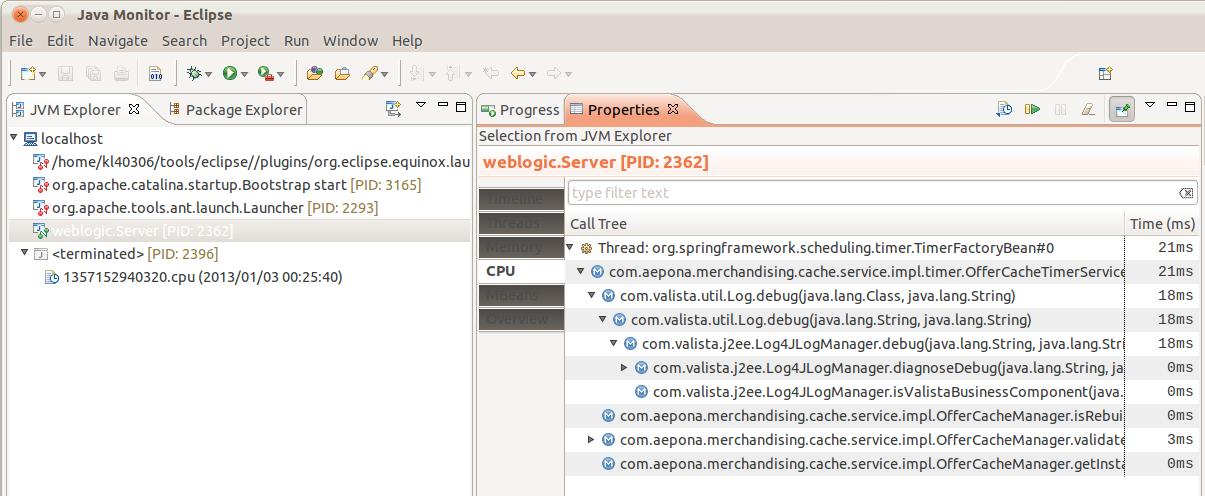Open the File menu
The image size is (1205, 496).
21,41
